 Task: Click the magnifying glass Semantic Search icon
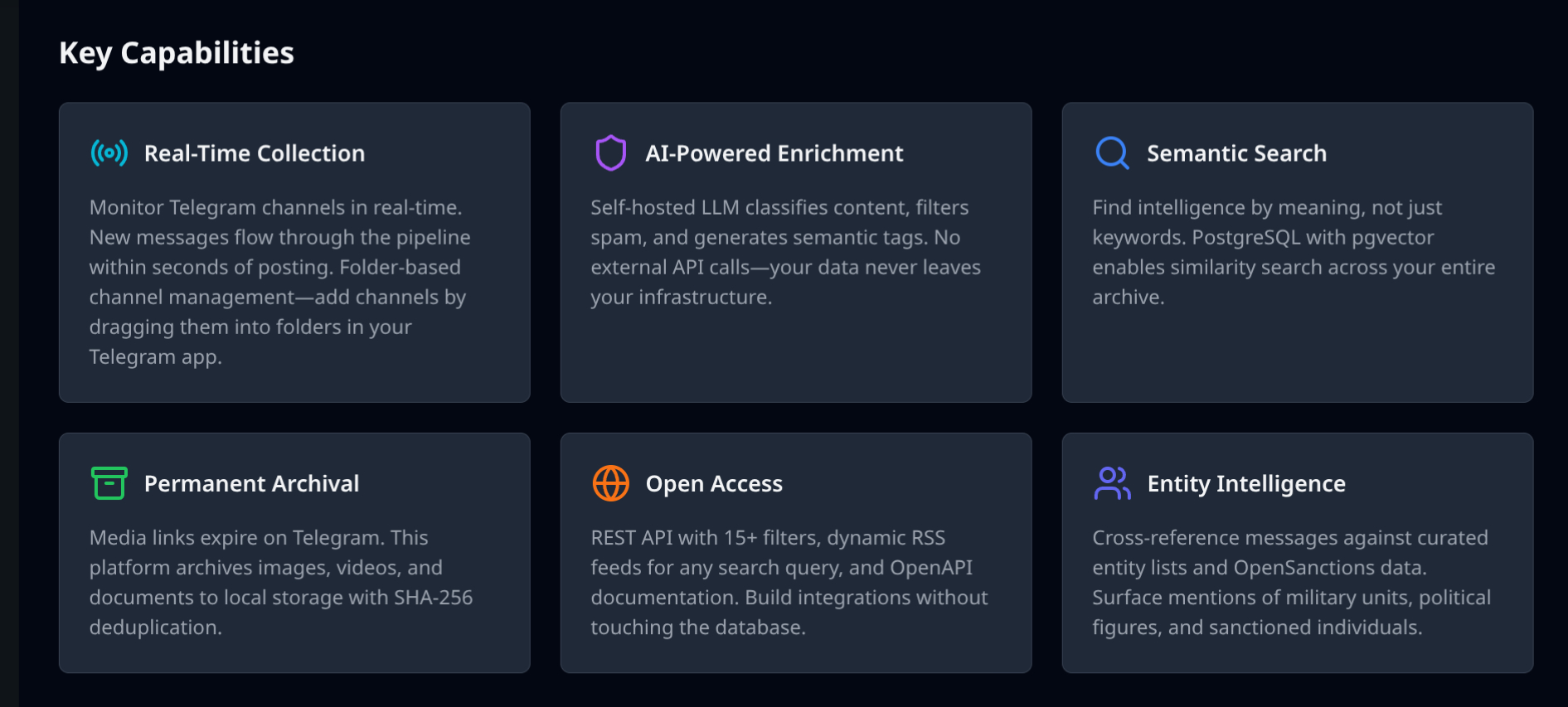pos(1112,153)
